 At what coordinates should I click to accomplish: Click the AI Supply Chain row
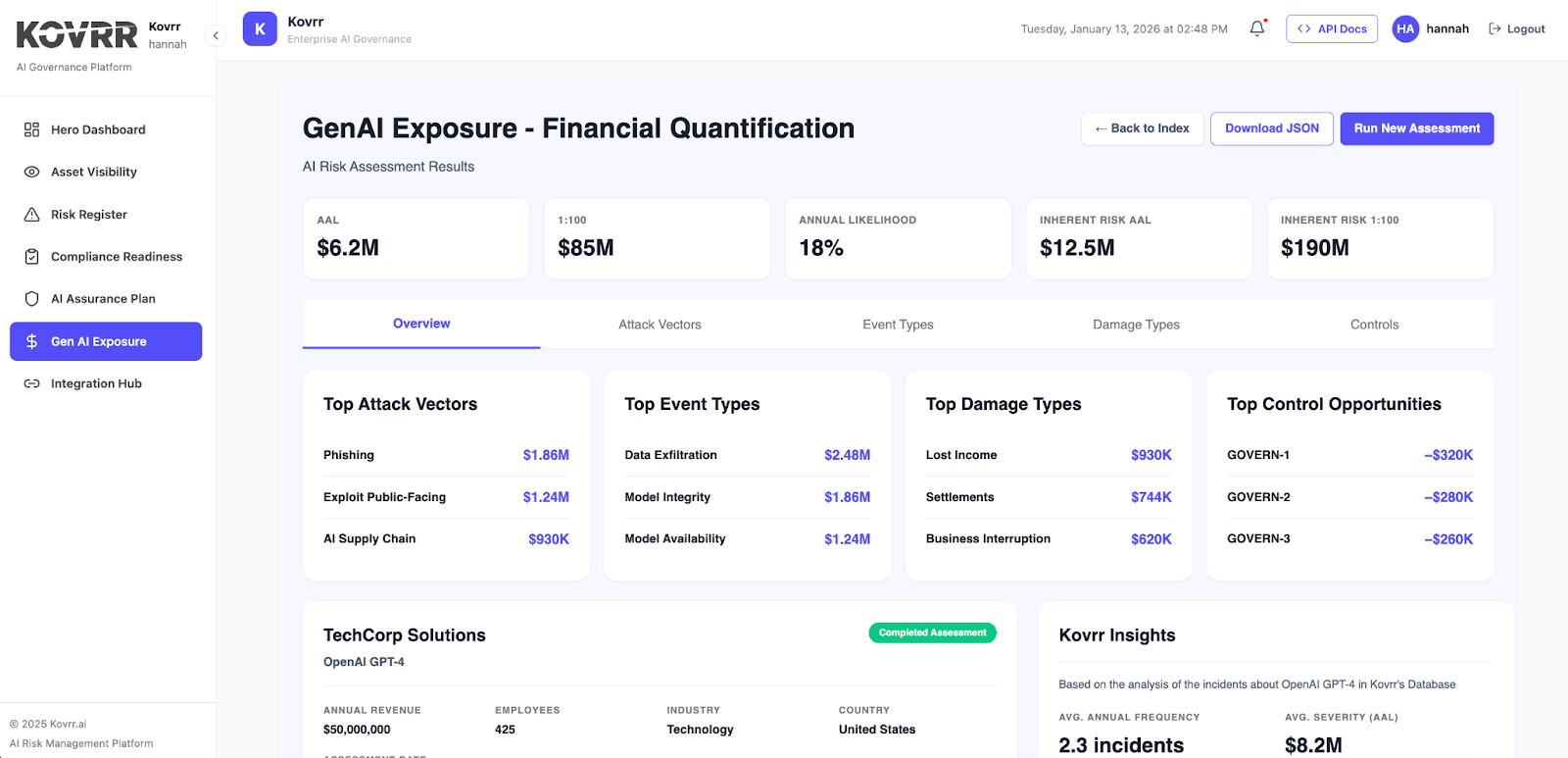(x=446, y=538)
